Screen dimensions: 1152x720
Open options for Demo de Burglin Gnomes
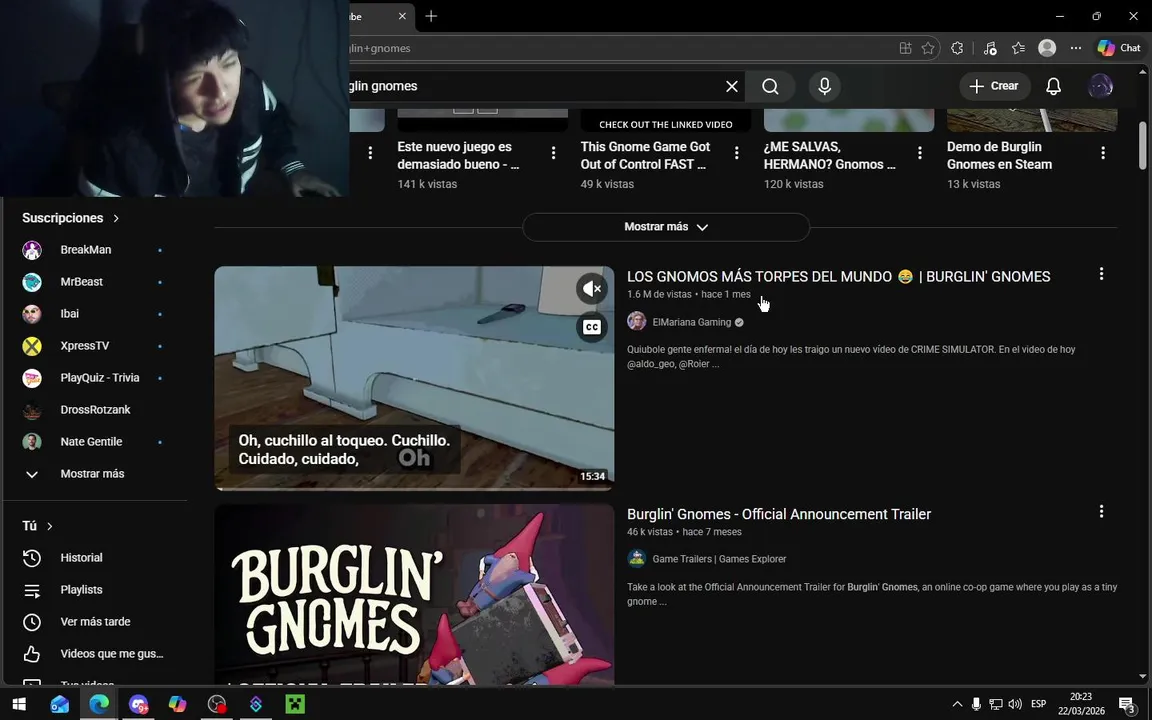pyautogui.click(x=1102, y=153)
